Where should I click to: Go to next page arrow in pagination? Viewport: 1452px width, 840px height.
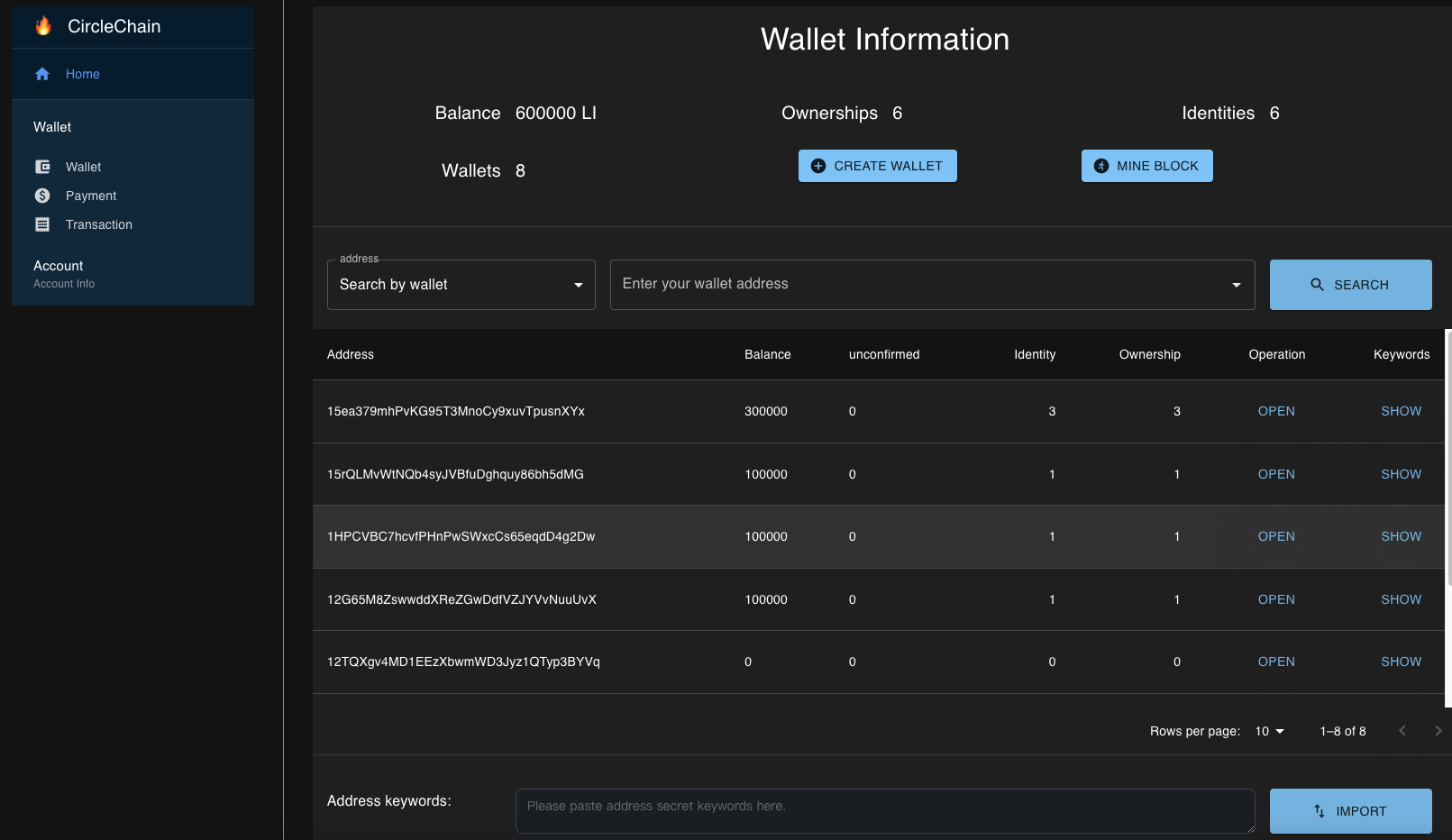click(x=1438, y=731)
